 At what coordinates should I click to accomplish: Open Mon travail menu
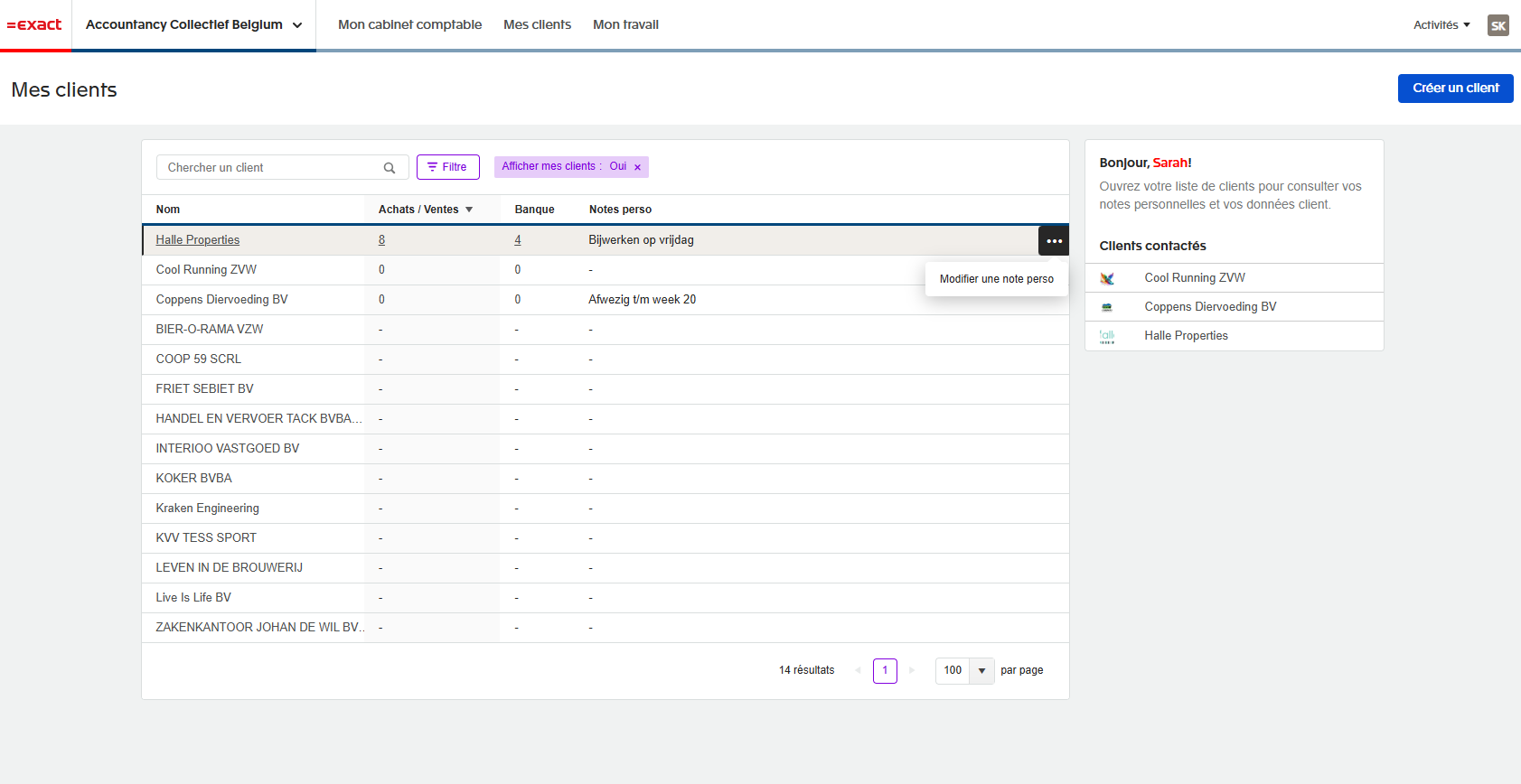tap(625, 24)
